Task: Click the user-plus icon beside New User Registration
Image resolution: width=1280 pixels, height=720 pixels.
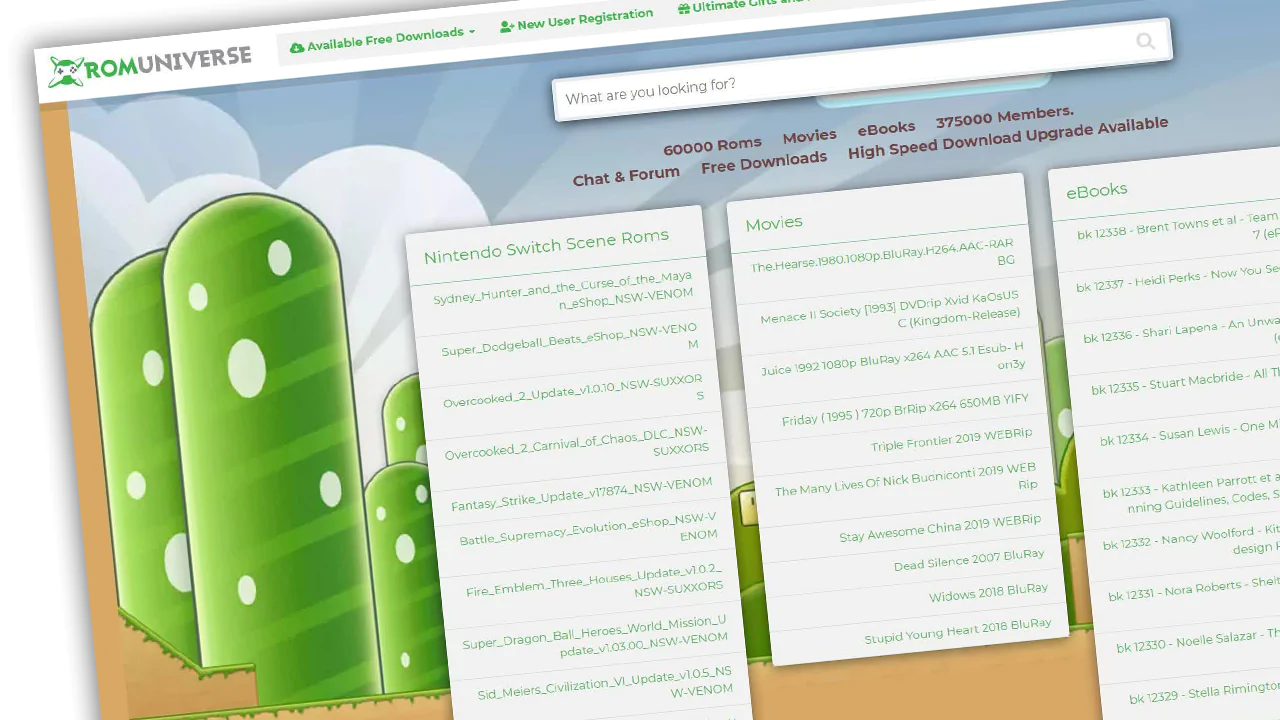Action: point(507,27)
